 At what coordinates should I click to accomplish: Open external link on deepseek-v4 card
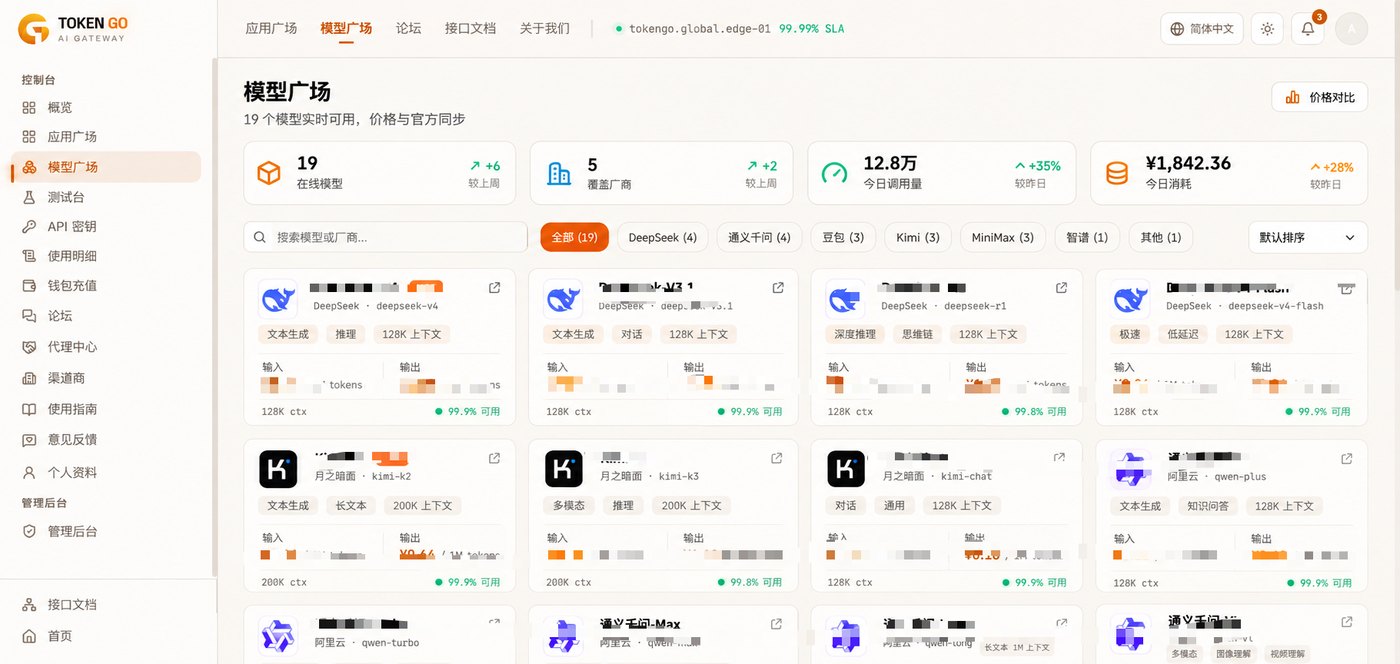[x=494, y=288]
